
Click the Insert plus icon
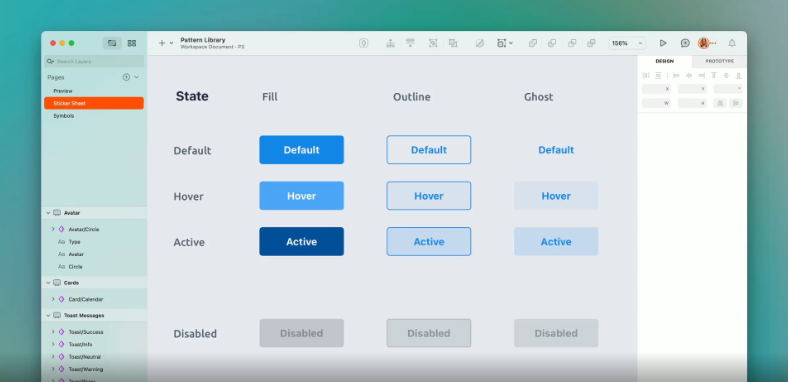pos(162,43)
